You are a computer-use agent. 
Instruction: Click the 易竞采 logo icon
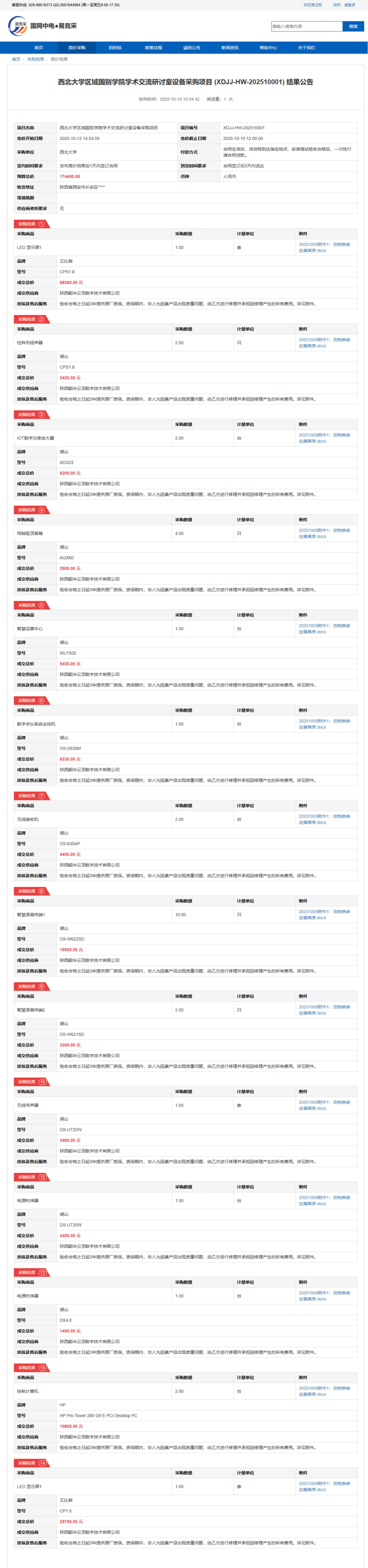(x=17, y=26)
